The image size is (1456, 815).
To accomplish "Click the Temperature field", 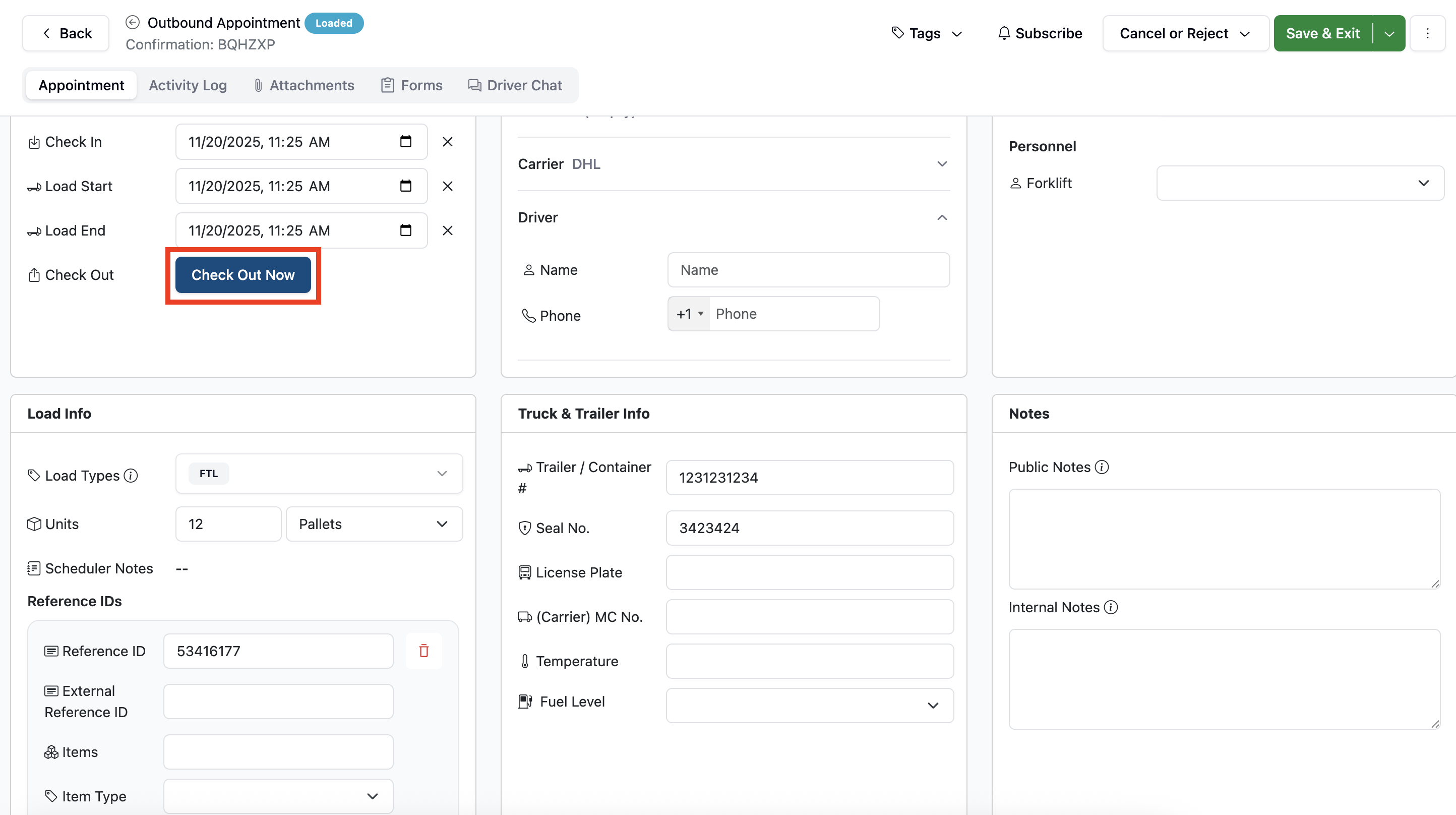I will pos(809,661).
